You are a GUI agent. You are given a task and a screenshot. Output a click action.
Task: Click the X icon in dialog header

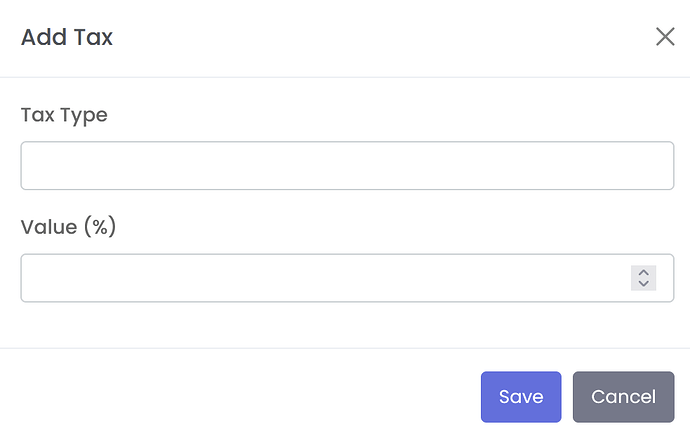pyautogui.click(x=665, y=37)
